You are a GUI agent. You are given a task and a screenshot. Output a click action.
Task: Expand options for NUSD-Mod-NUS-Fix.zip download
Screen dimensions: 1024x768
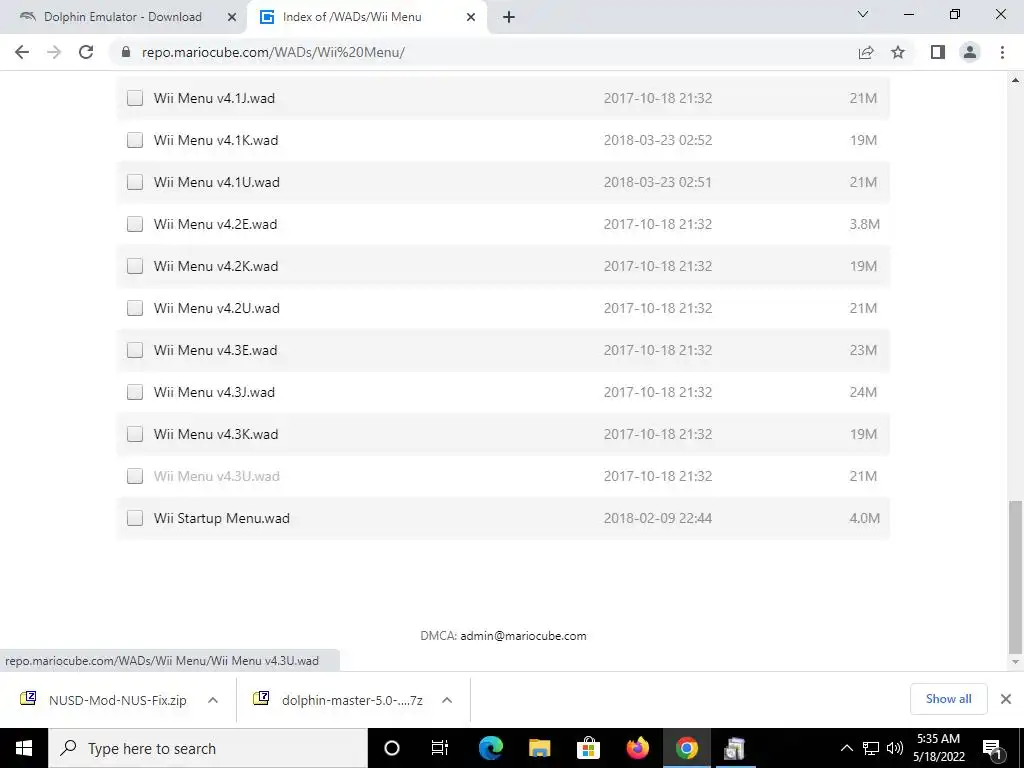[213, 699]
